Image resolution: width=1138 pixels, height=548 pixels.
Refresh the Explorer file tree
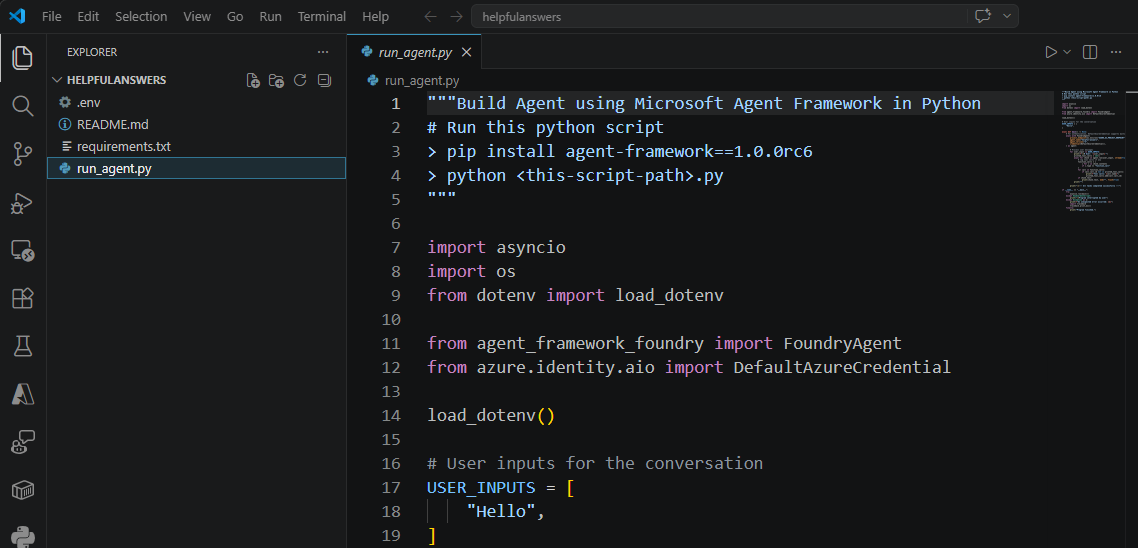pos(300,80)
